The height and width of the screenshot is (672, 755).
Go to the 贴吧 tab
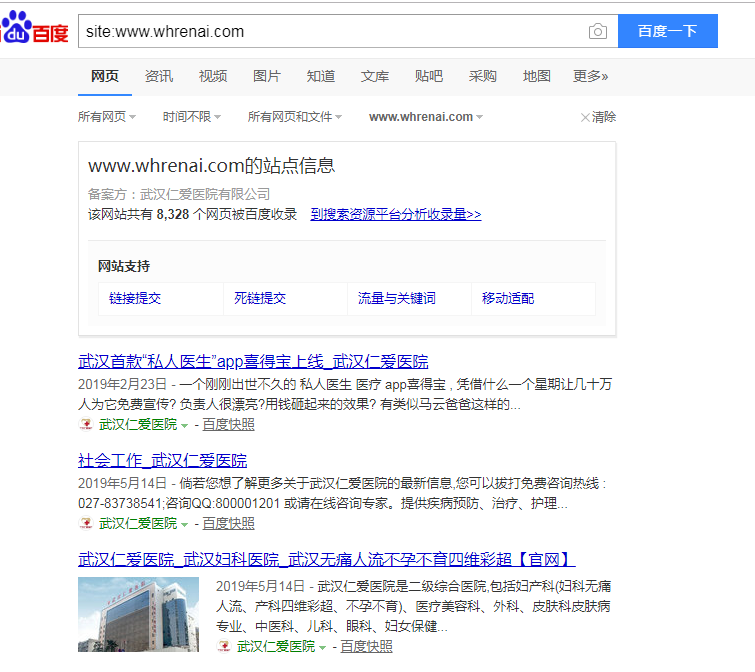tap(429, 77)
